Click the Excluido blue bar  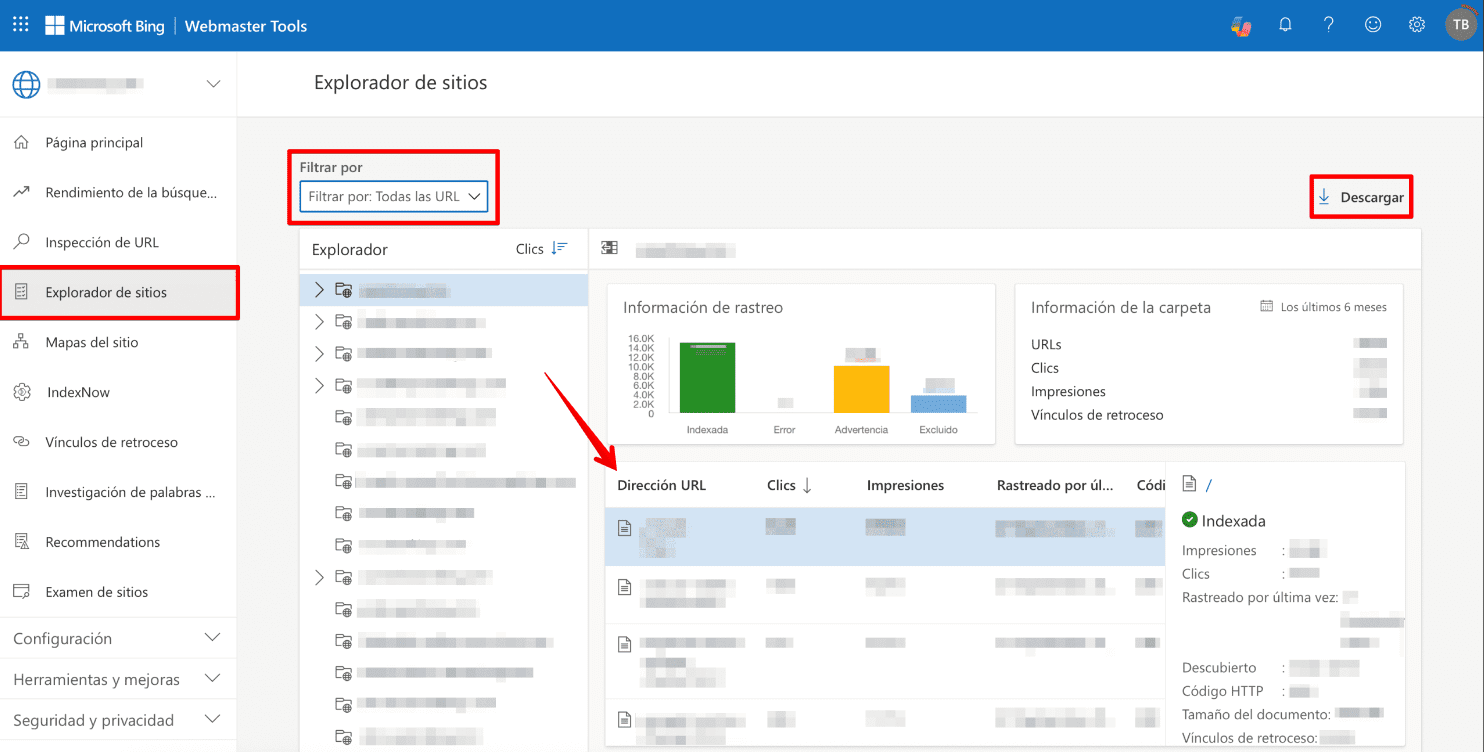pos(938,404)
